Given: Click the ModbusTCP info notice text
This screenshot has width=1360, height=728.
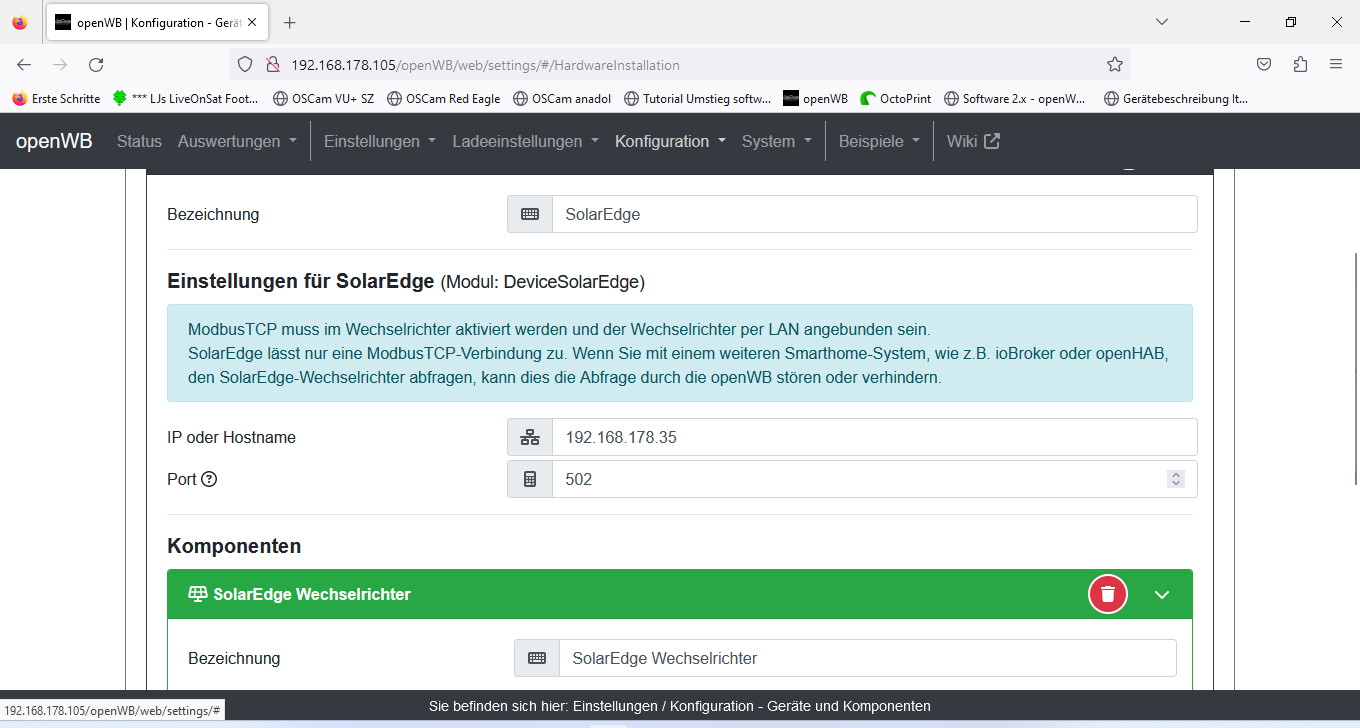Looking at the screenshot, I should (680, 353).
